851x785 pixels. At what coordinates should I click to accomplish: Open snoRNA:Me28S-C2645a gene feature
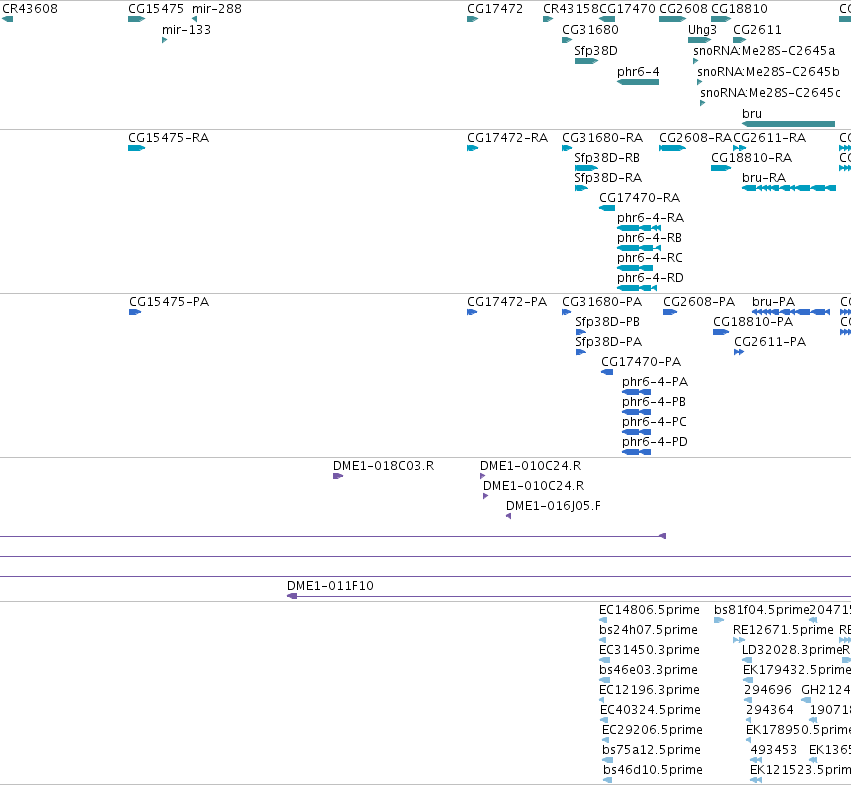(x=695, y=61)
